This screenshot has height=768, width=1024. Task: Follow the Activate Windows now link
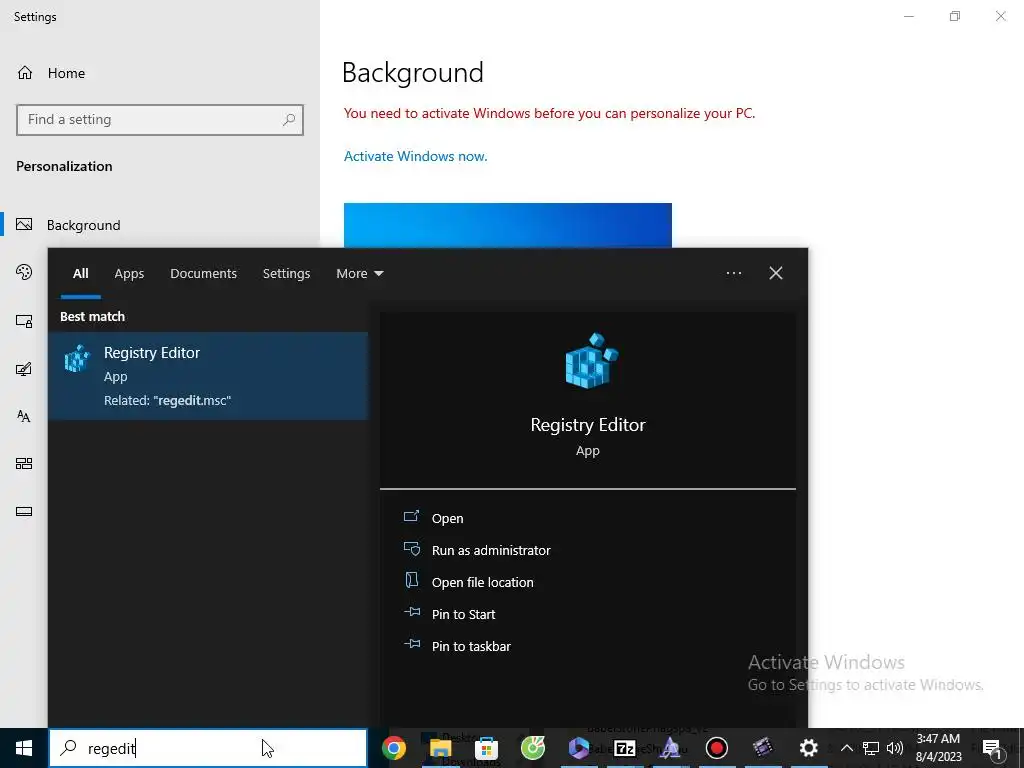pyautogui.click(x=415, y=156)
